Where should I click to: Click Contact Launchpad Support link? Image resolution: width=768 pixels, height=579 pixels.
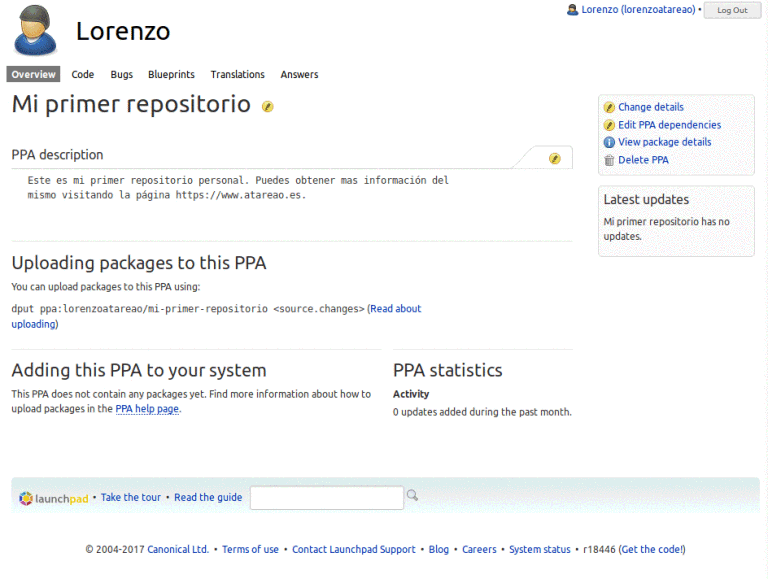(x=354, y=550)
